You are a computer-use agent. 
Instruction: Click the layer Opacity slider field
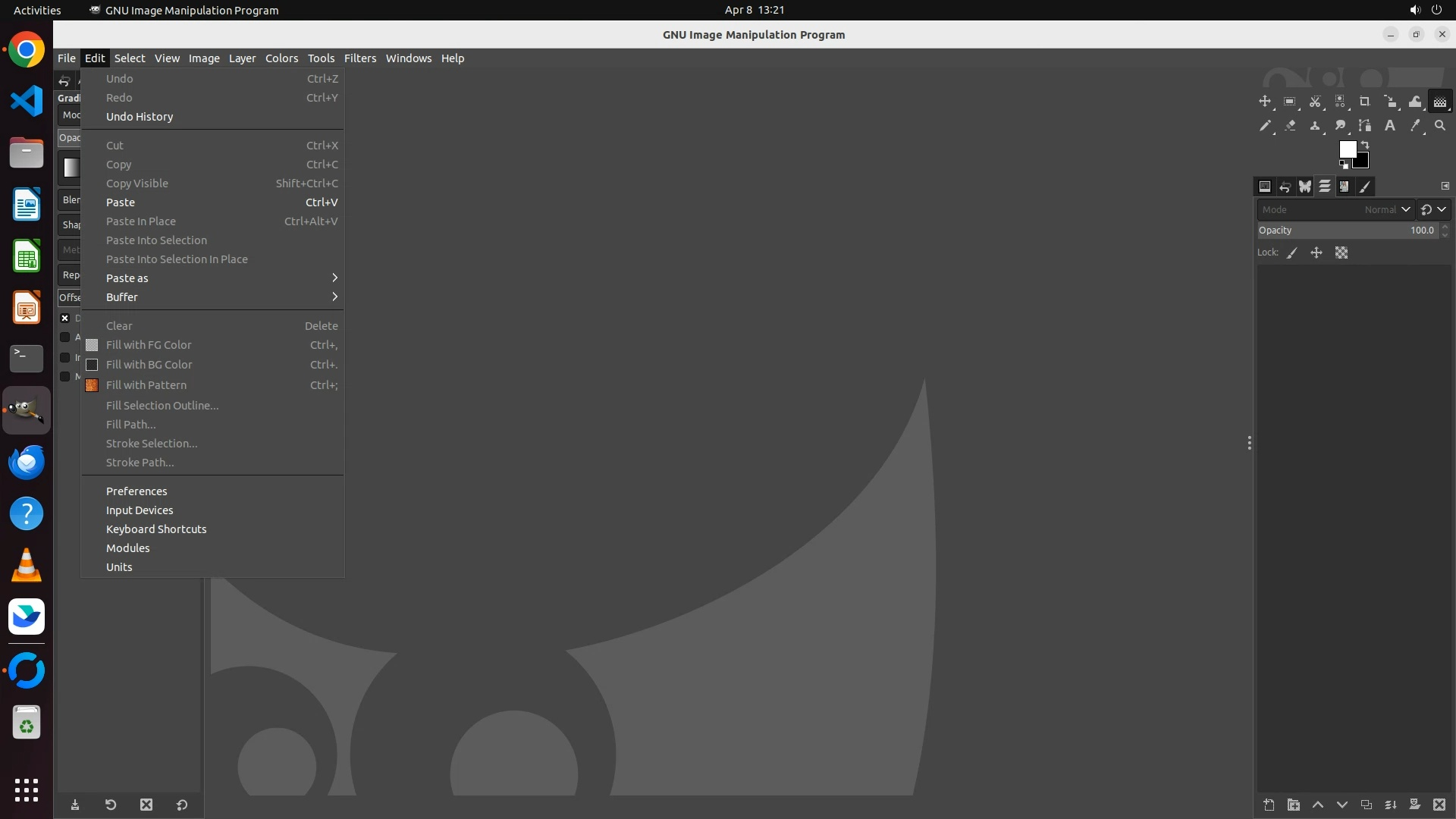click(x=1346, y=231)
